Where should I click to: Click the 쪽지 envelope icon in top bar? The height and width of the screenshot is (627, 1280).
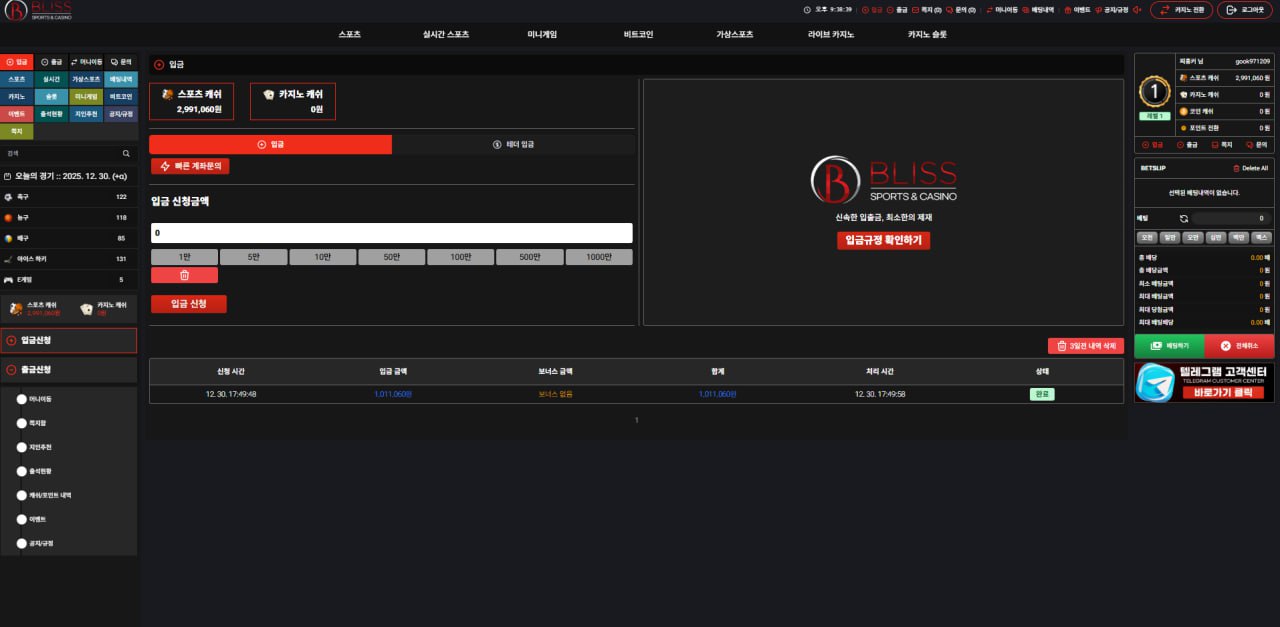[x=915, y=10]
